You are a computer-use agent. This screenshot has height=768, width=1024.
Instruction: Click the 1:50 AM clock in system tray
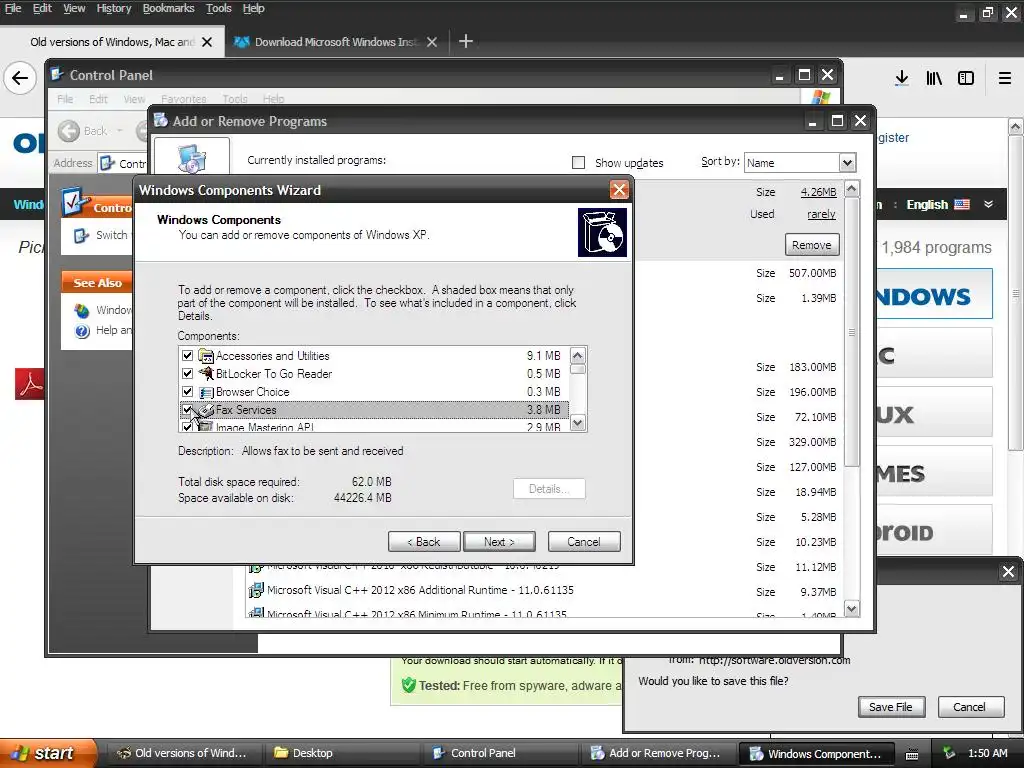(x=987, y=753)
